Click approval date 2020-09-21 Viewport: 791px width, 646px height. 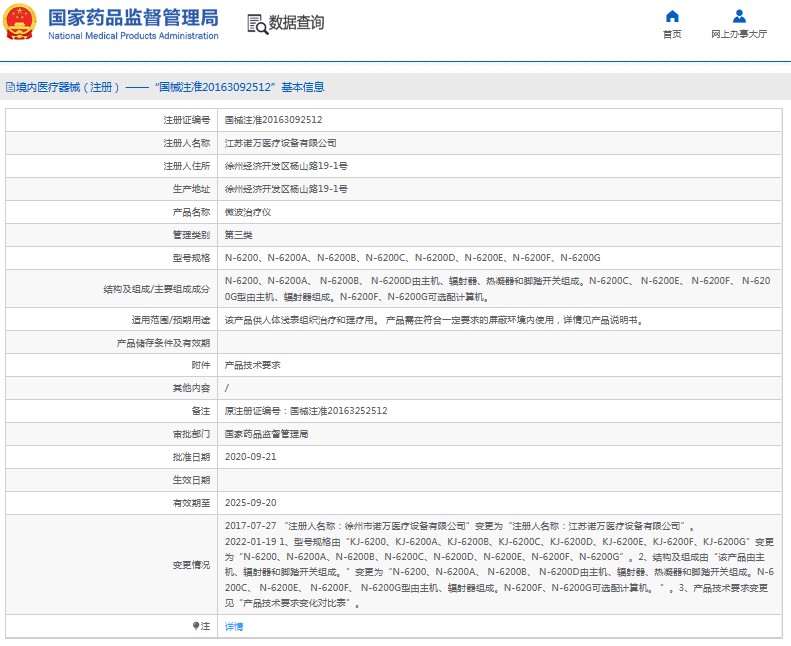click(x=251, y=457)
